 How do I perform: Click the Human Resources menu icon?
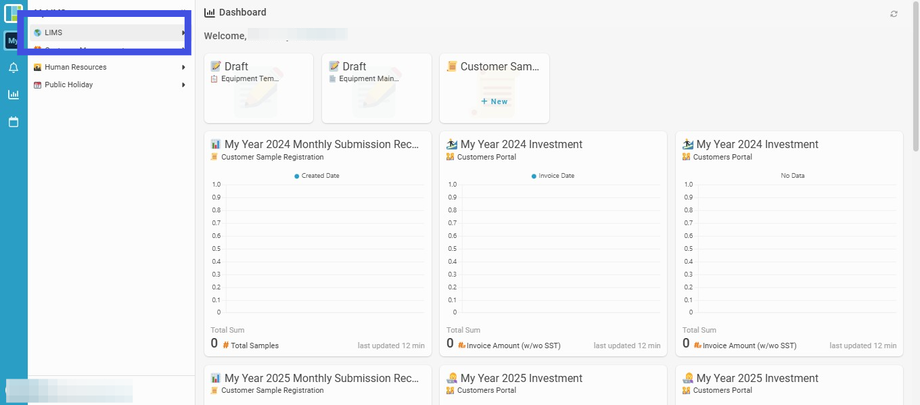pyautogui.click(x=38, y=67)
